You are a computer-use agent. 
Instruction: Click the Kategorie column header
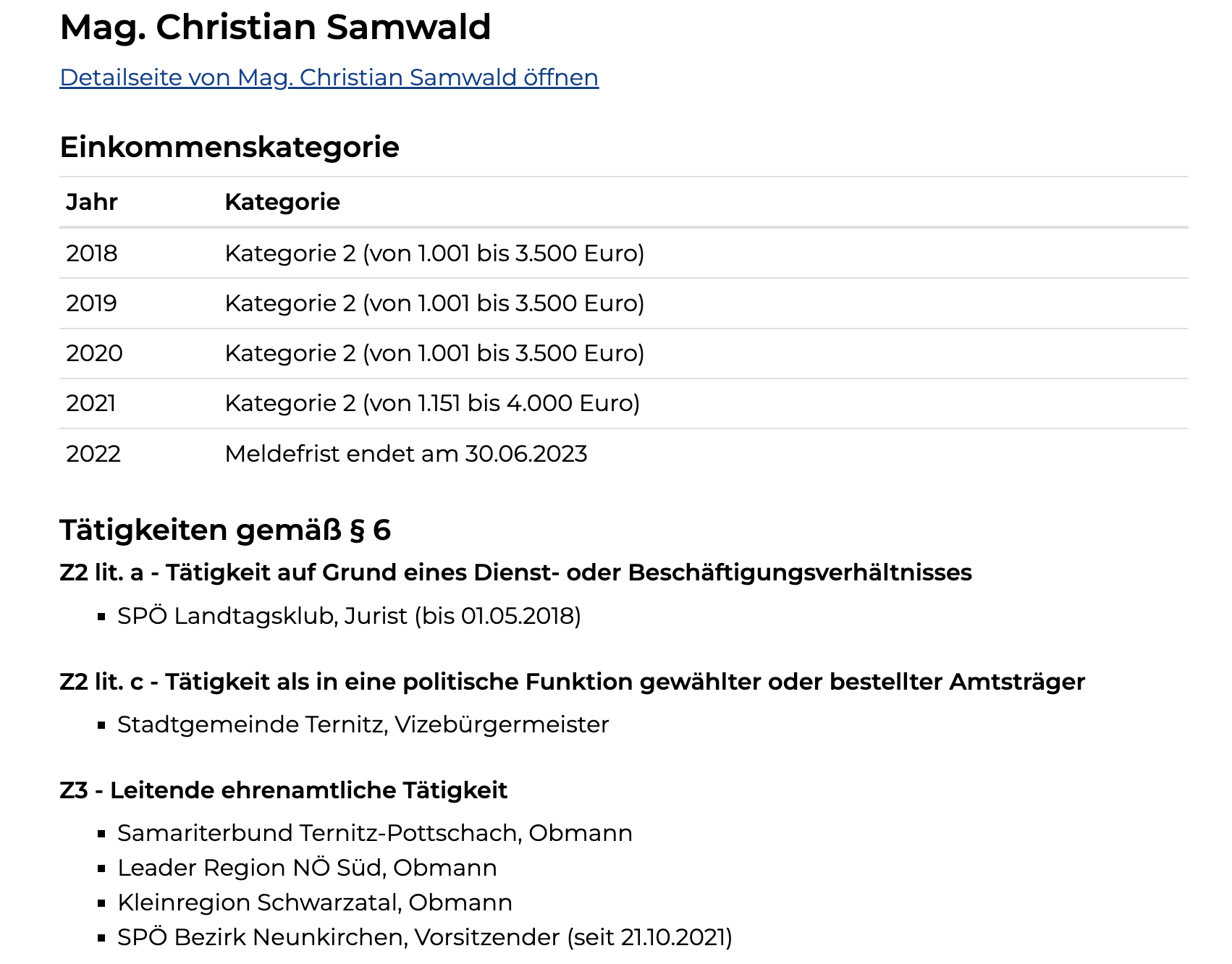pos(282,202)
